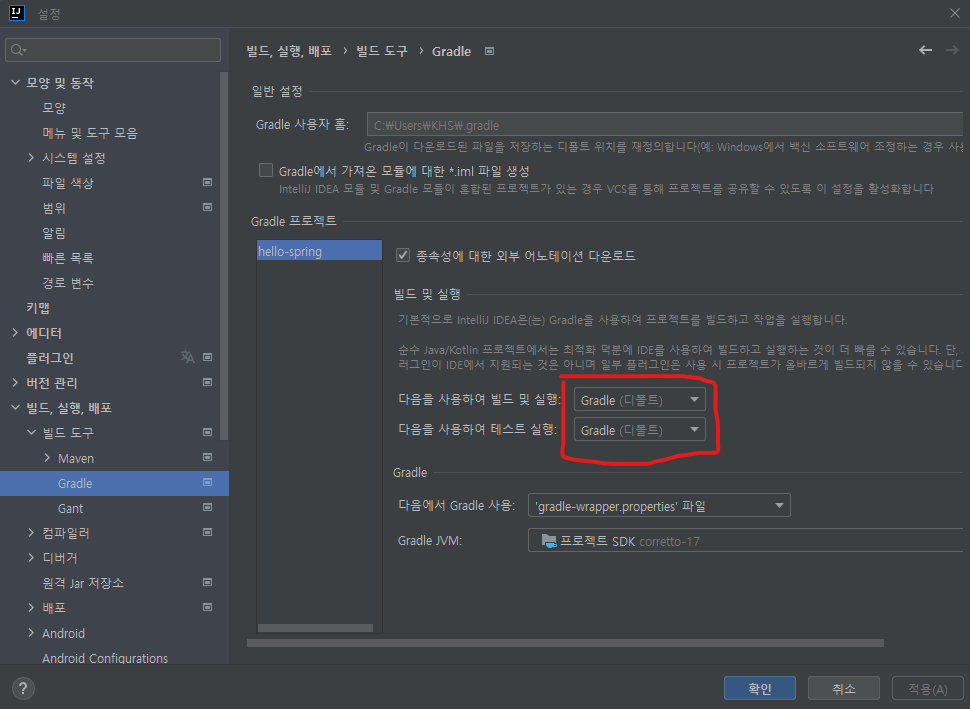
Task: Click the 적용(A) apply button
Action: [x=927, y=688]
